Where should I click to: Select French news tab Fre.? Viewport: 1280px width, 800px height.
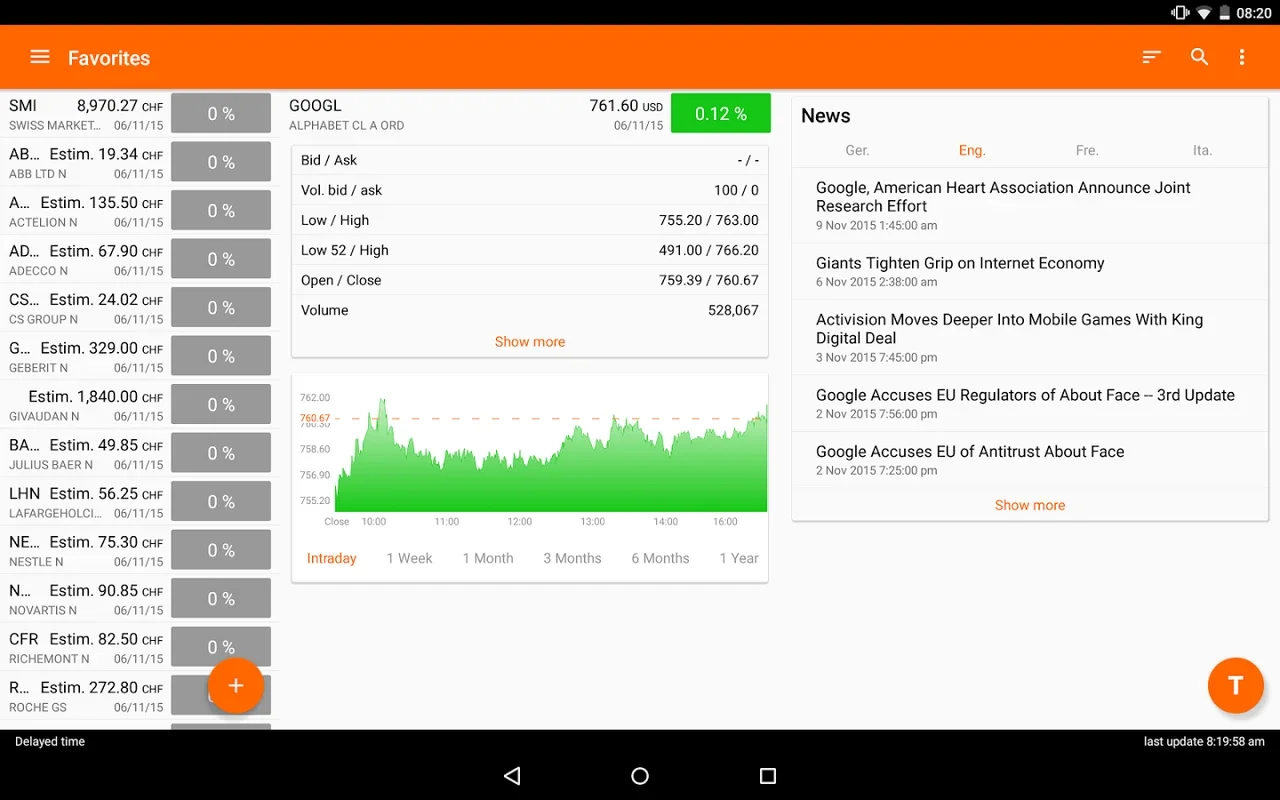1087,150
